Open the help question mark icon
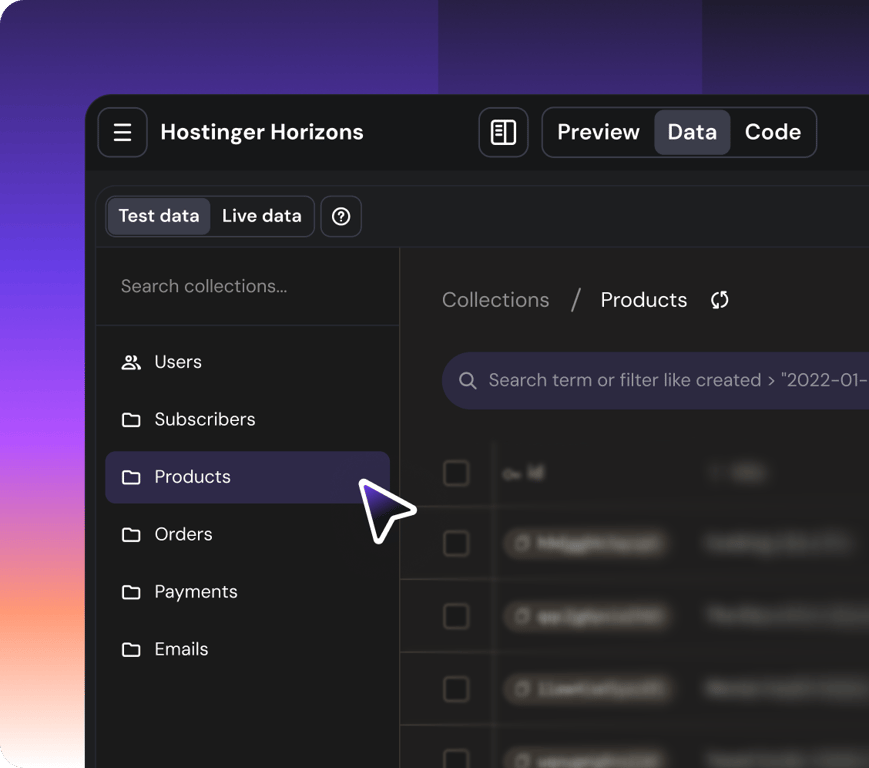Image resolution: width=869 pixels, height=768 pixels. coord(341,216)
